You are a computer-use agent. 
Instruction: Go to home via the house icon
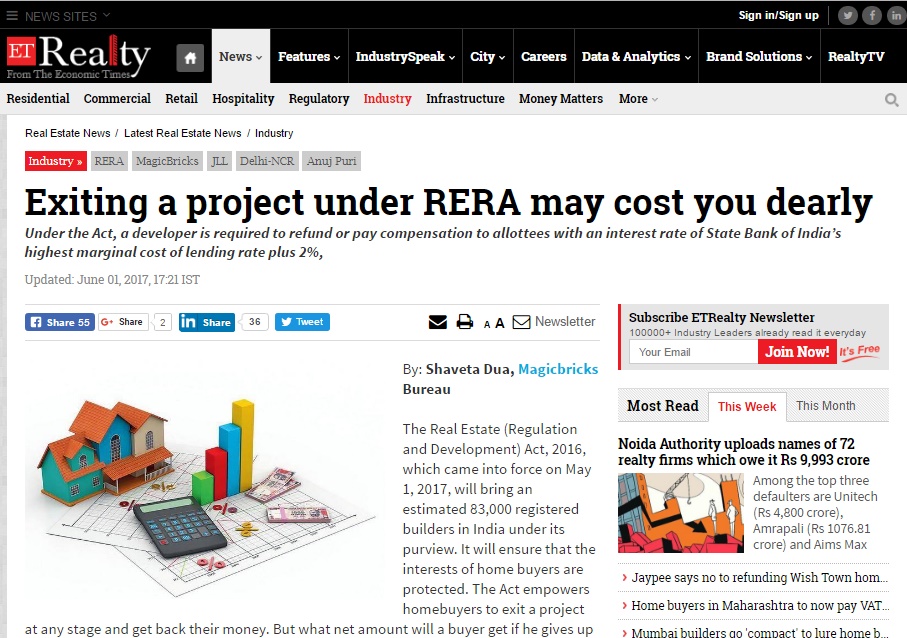click(190, 58)
